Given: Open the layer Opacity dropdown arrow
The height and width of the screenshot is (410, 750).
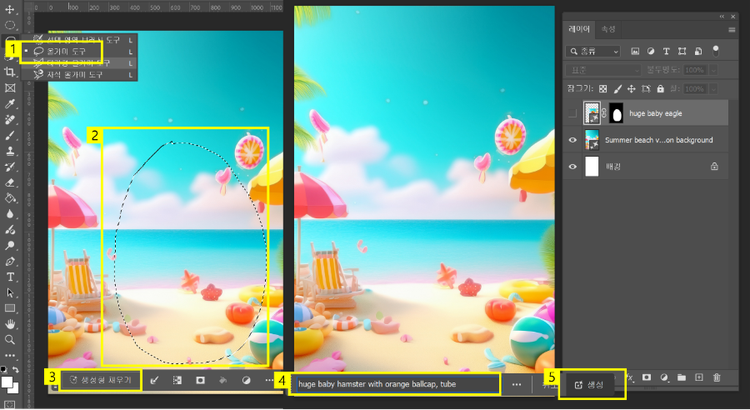Looking at the screenshot, I should tap(713, 70).
